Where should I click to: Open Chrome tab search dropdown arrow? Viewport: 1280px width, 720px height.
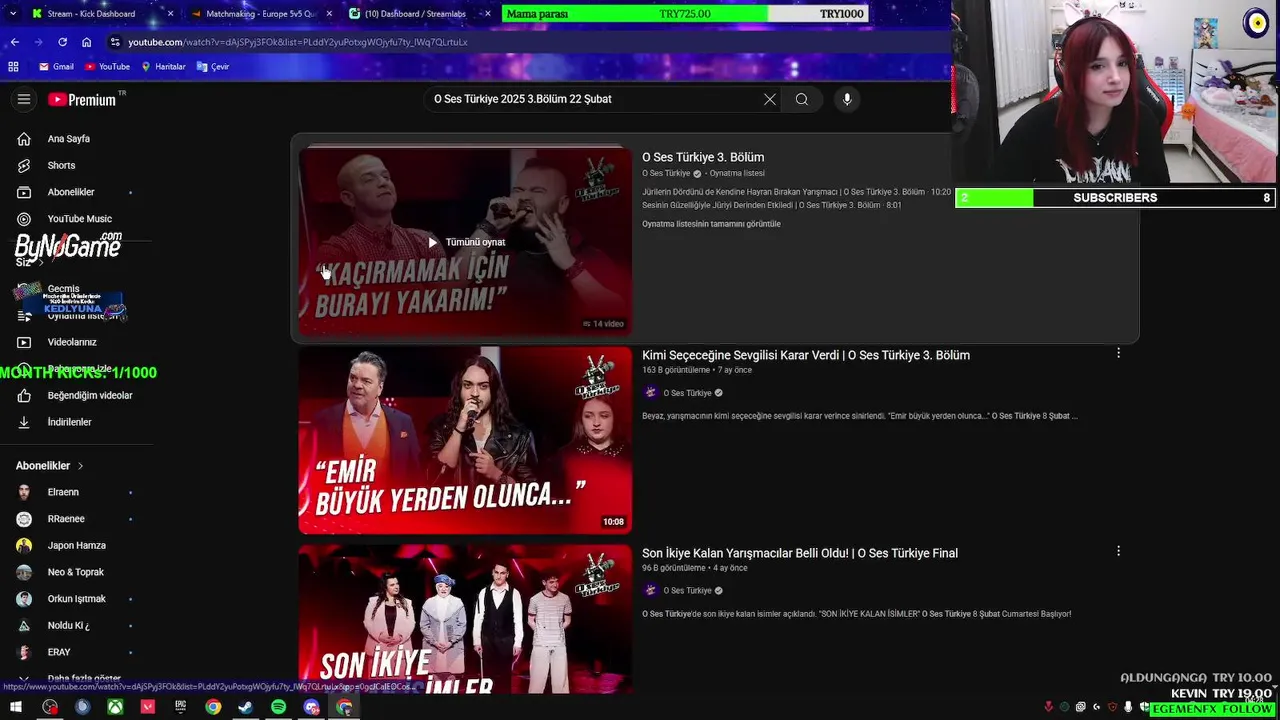(x=13, y=14)
